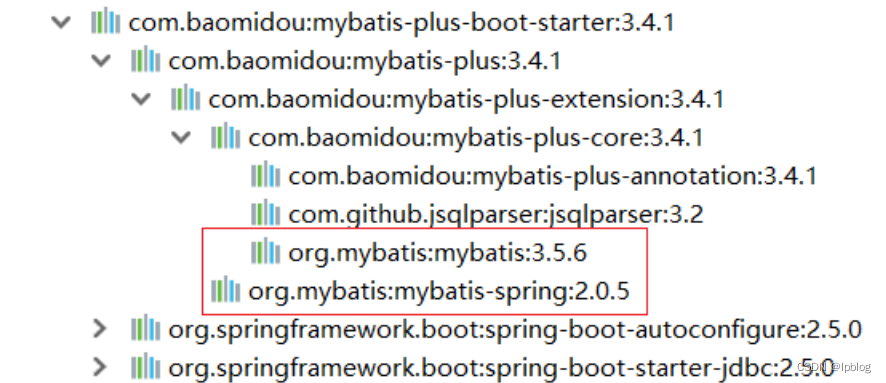The height and width of the screenshot is (383, 886).
Task: Click library icon of mybatis-plus-extension:3.4.1
Action: click(x=185, y=98)
